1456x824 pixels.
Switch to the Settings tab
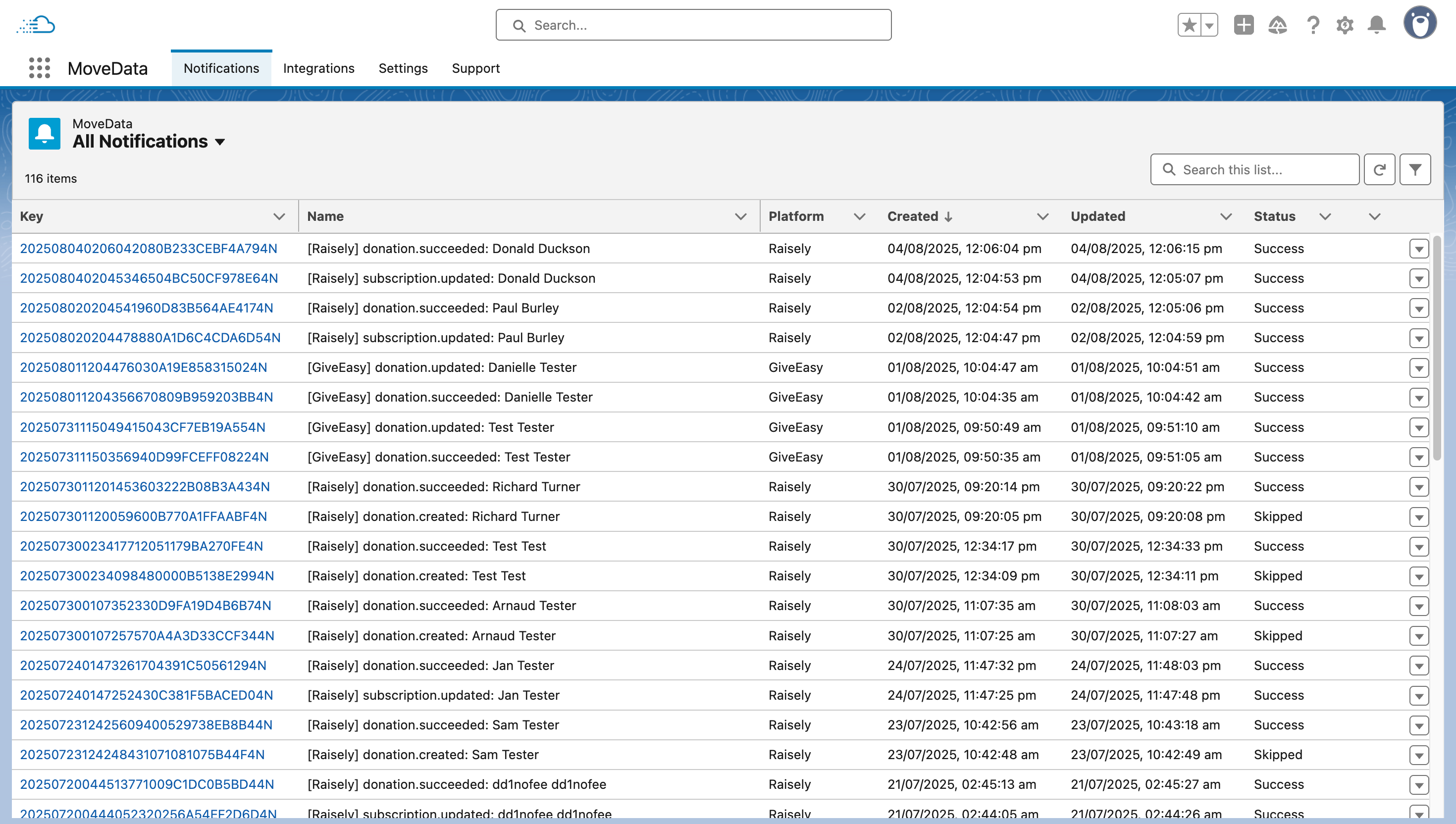tap(403, 68)
